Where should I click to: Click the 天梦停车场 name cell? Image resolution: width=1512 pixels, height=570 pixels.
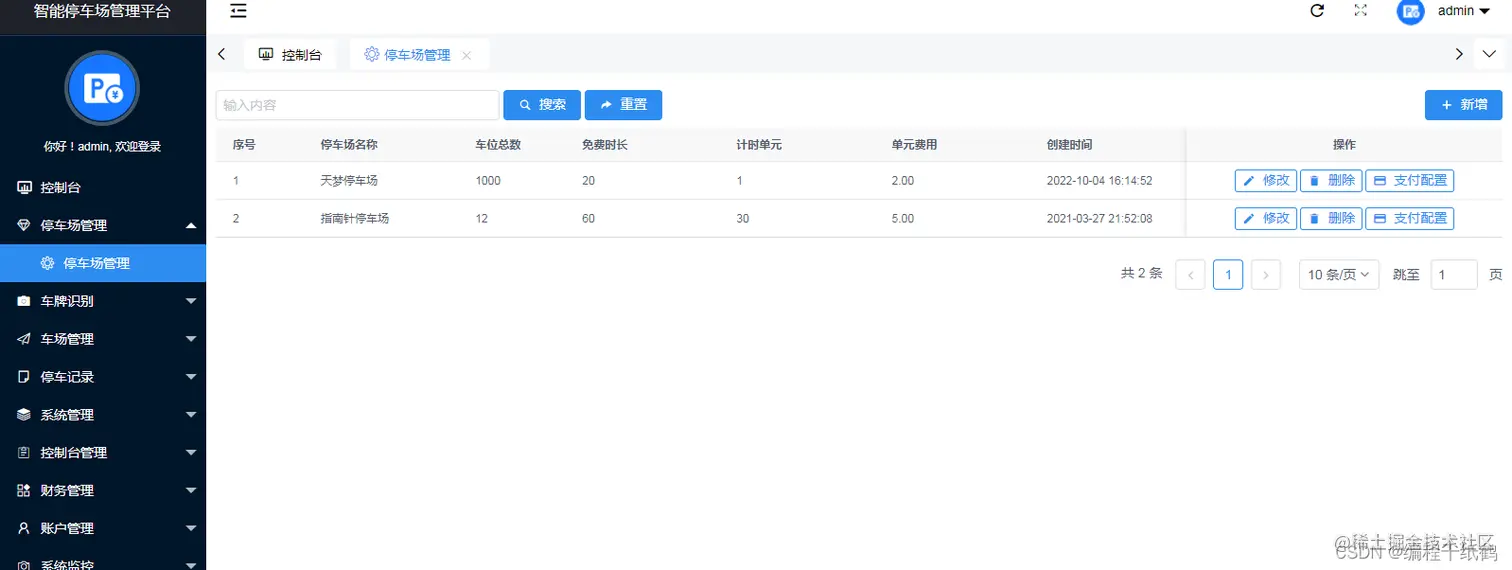point(349,181)
